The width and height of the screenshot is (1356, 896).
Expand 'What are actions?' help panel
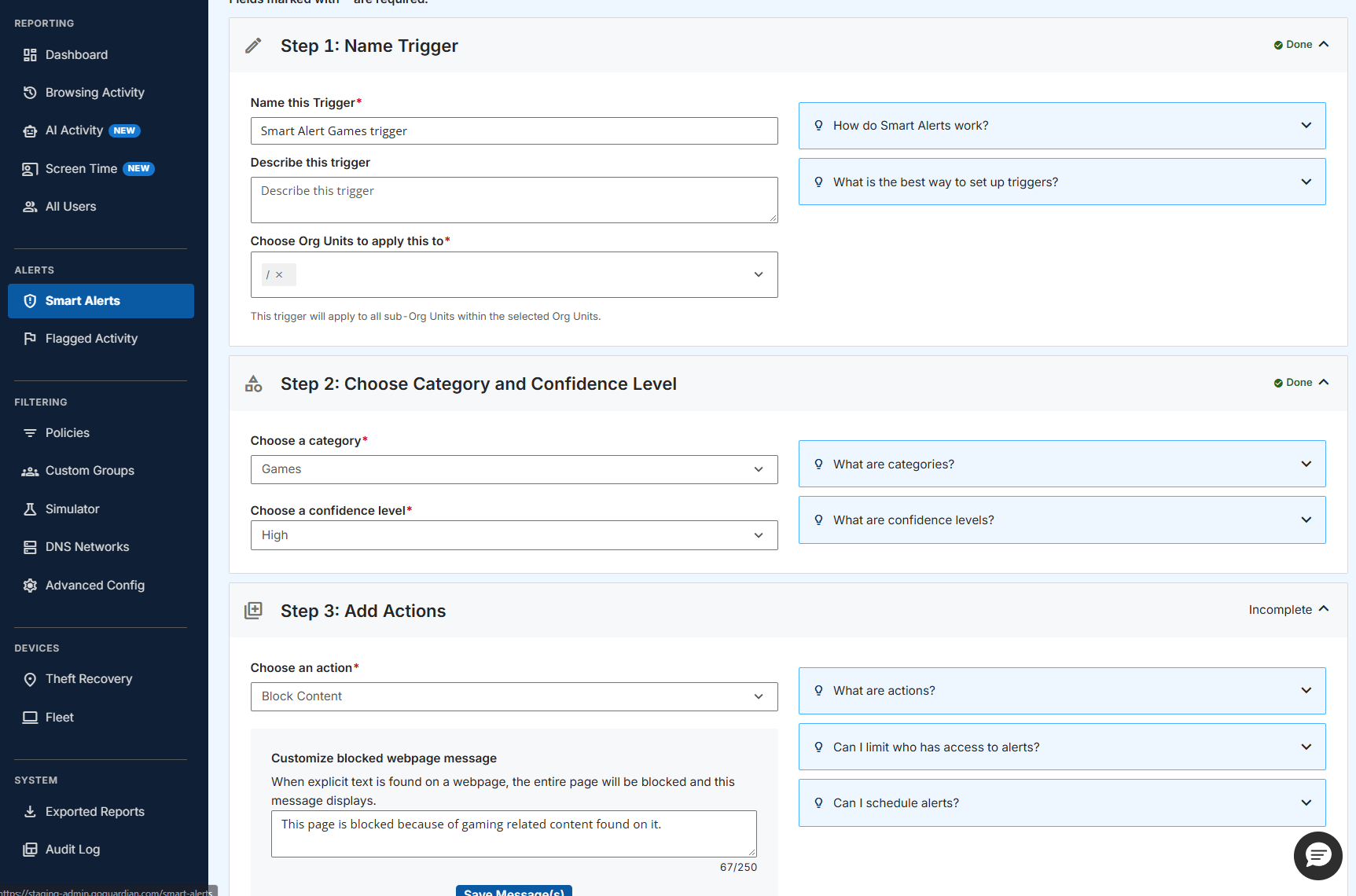(x=1062, y=691)
